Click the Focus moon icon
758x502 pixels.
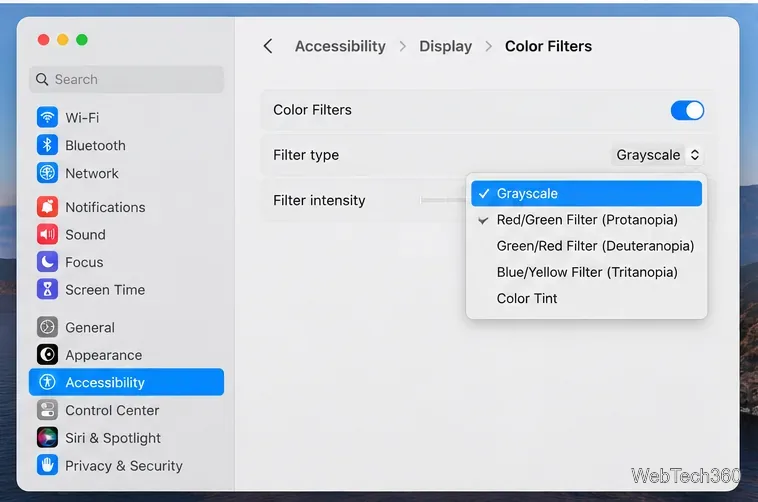coord(47,262)
